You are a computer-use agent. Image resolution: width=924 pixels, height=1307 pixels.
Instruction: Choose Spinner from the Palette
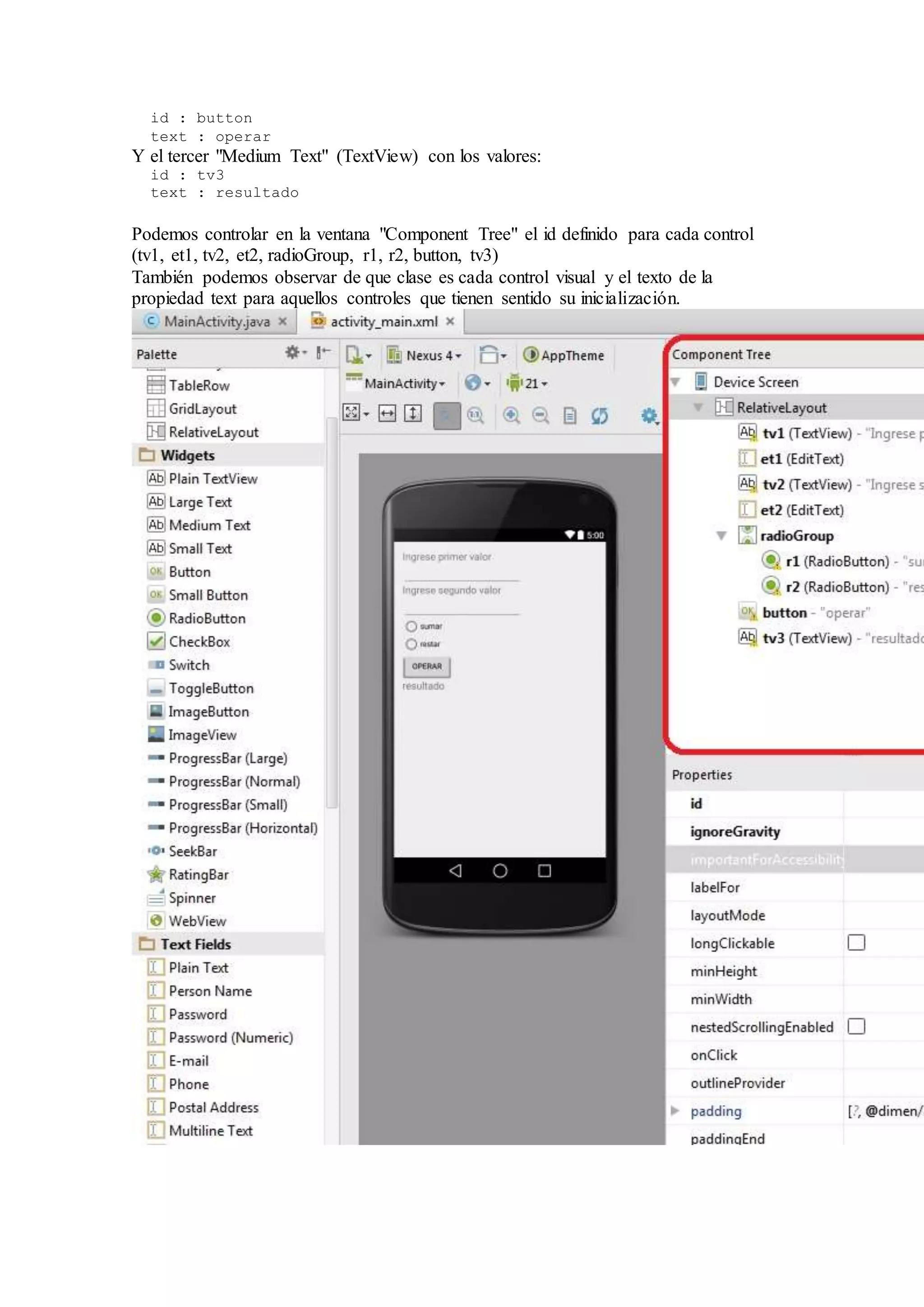pyautogui.click(x=181, y=898)
